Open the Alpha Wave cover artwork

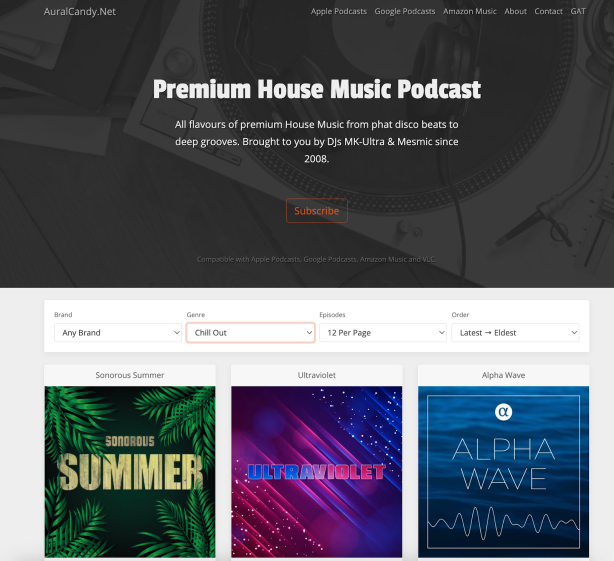[504, 472]
